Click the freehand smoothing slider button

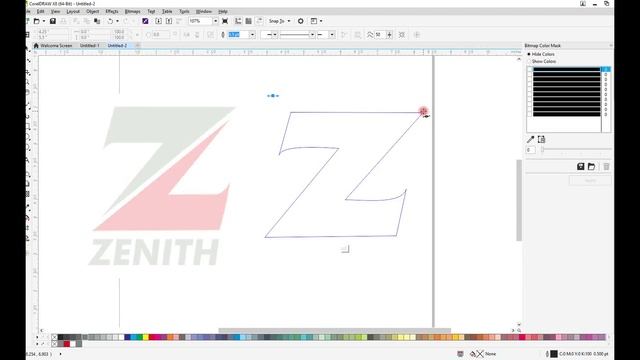(389, 35)
